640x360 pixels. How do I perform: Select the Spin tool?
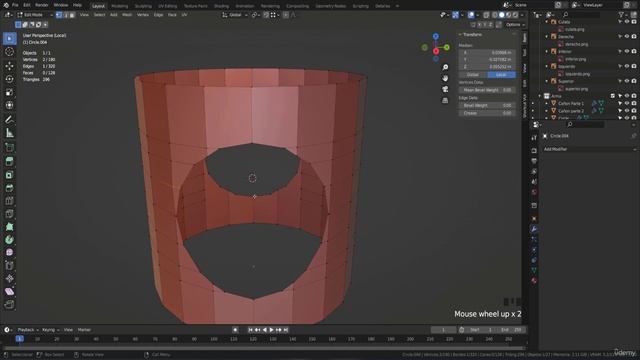pos(9,240)
